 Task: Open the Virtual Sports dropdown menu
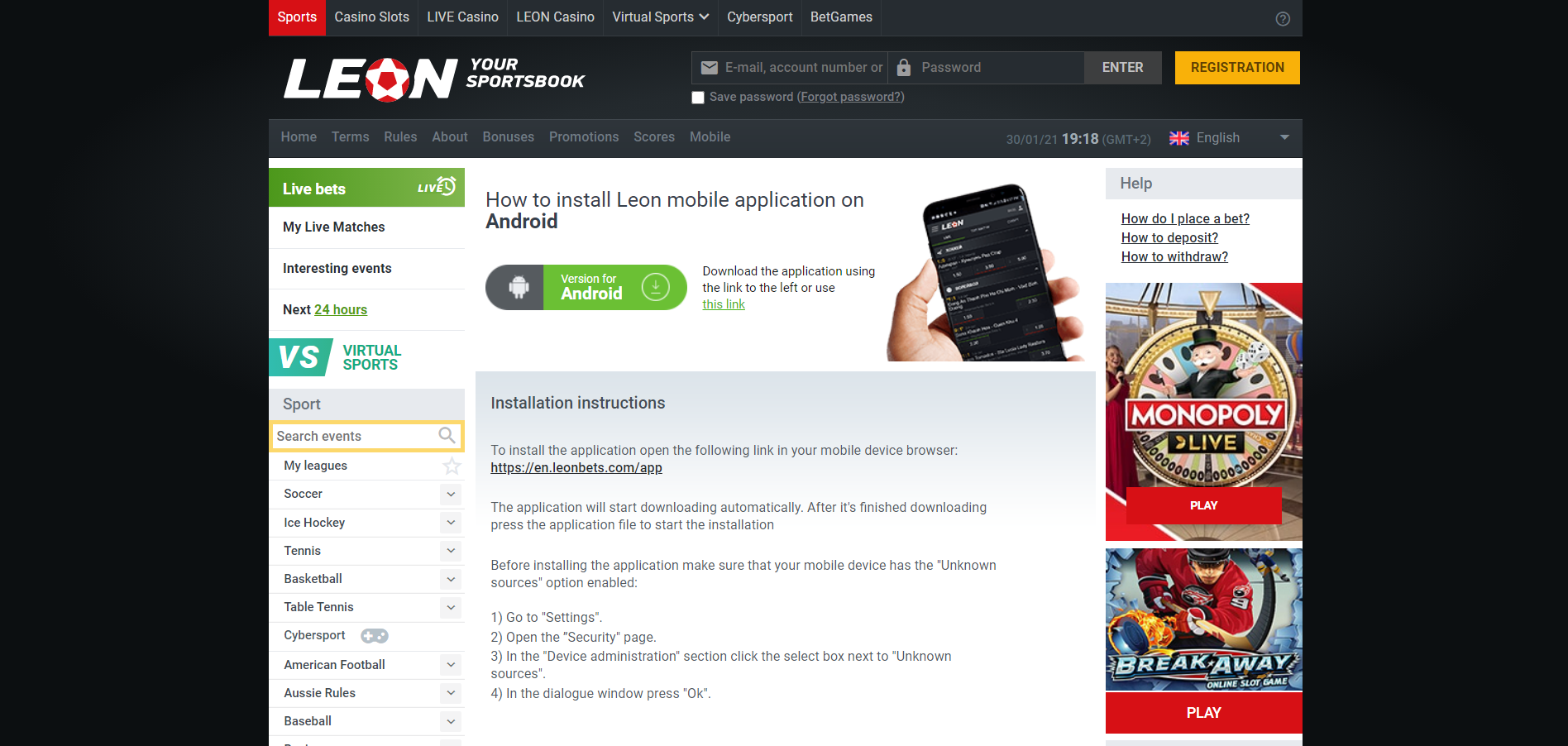point(660,17)
